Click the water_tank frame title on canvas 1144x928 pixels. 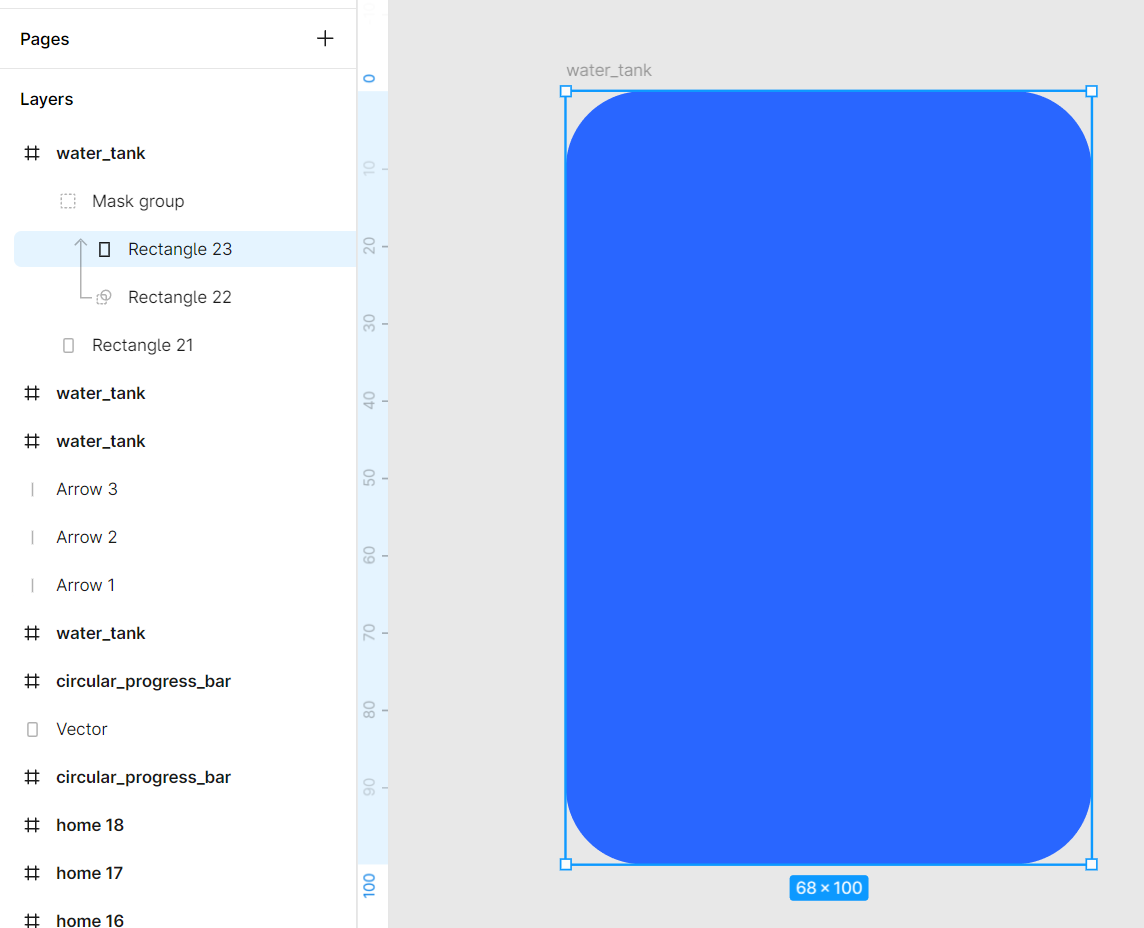point(609,70)
